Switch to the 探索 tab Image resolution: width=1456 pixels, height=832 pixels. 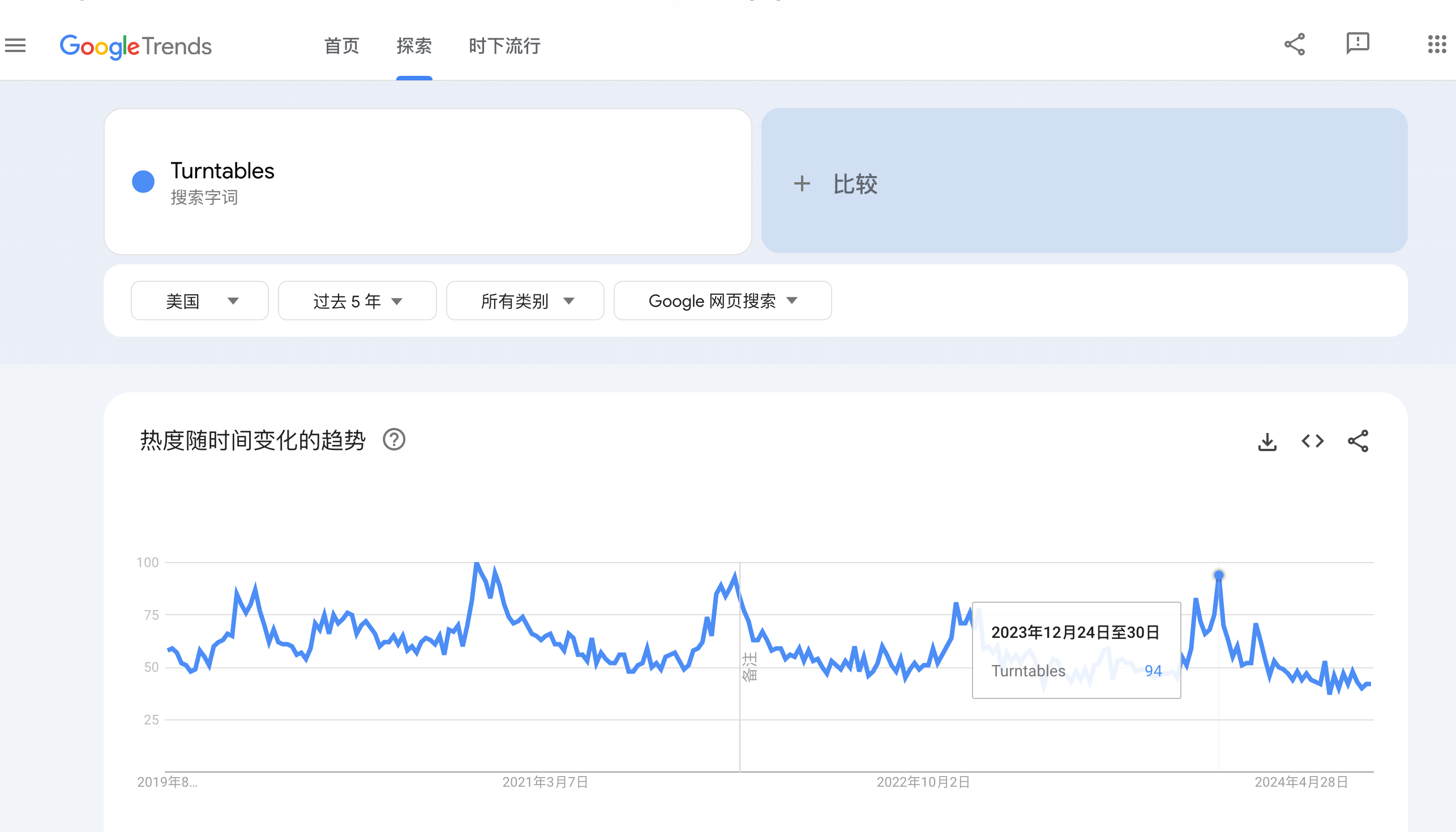[x=414, y=46]
